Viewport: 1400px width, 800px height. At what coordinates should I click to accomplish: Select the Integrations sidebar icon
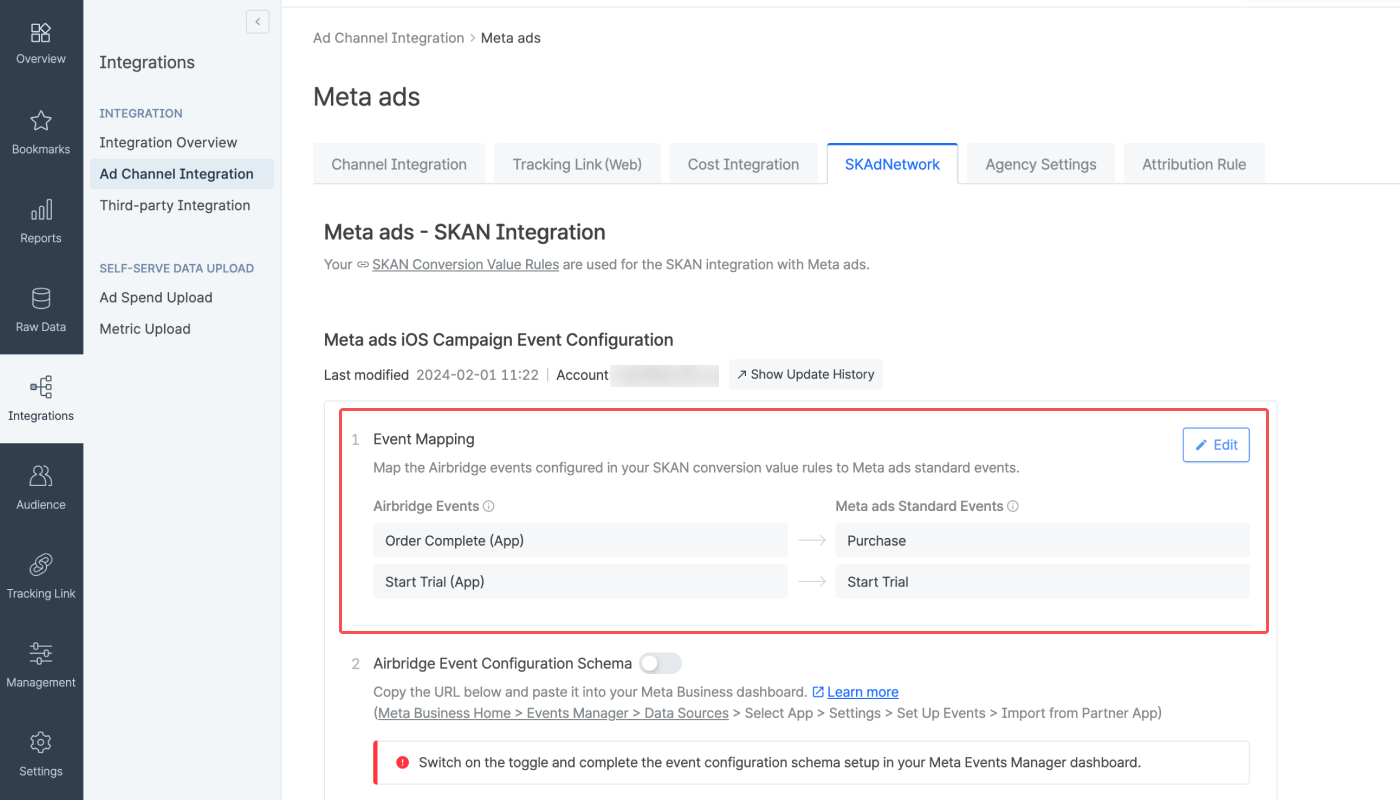(41, 388)
